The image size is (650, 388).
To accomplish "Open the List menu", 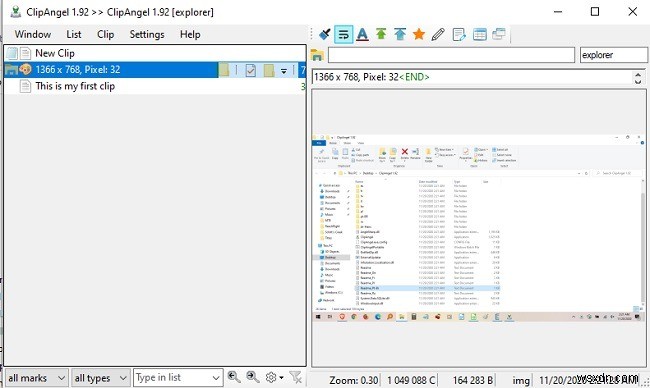I will [x=74, y=34].
